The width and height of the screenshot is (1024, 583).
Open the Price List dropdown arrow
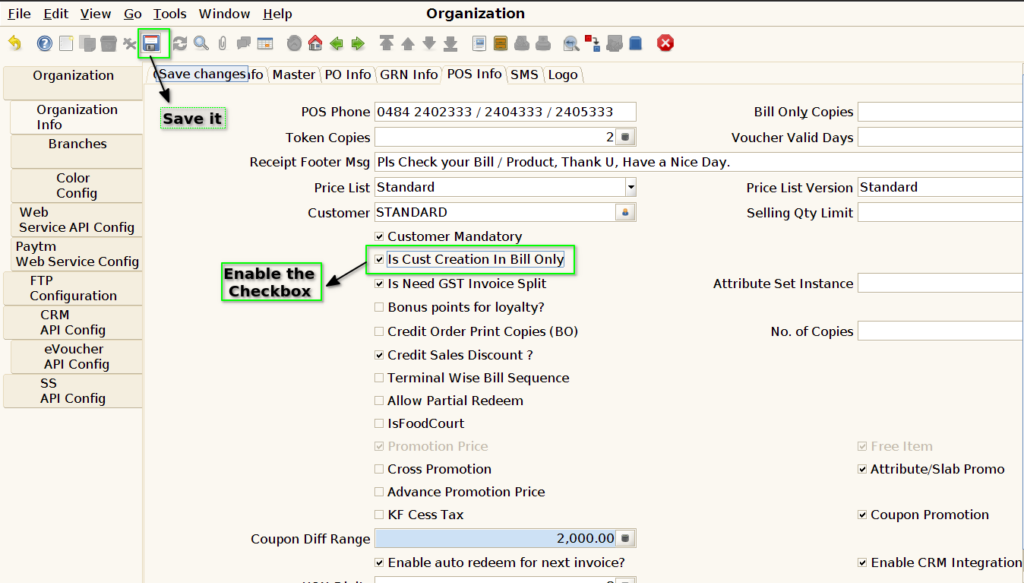click(630, 187)
